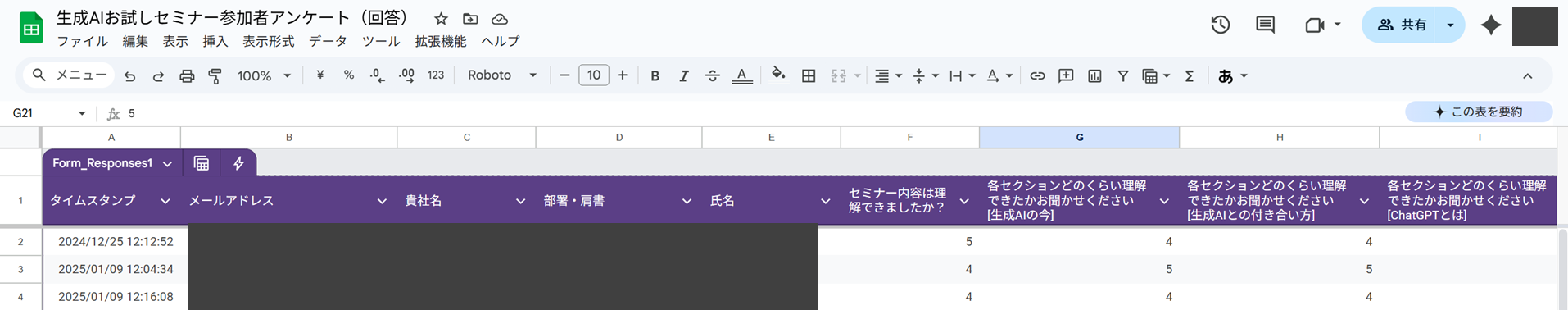Viewport: 1568px width, 310px height.
Task: Undo the last action
Action: pos(129,75)
